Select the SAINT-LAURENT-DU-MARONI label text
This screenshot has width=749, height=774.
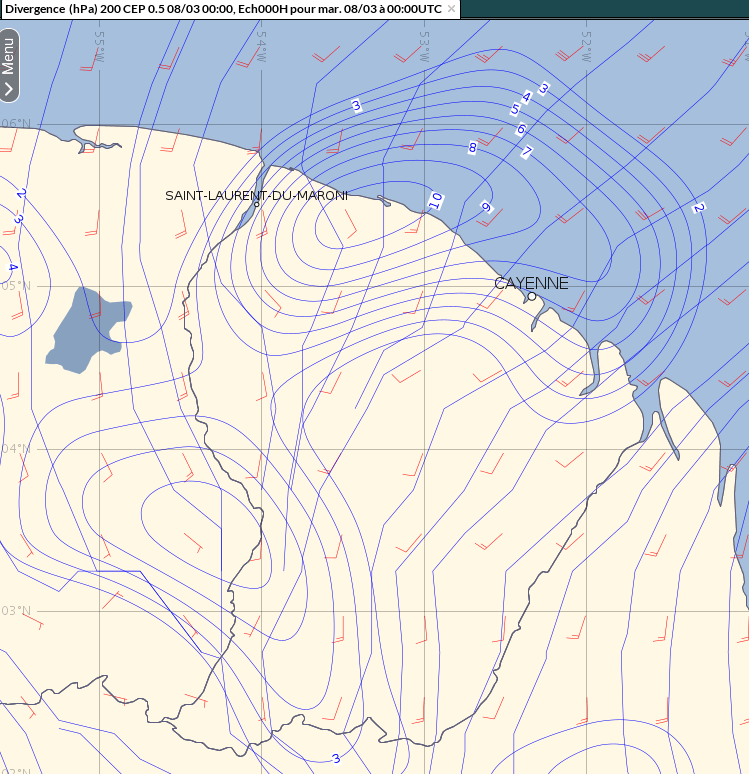click(256, 195)
